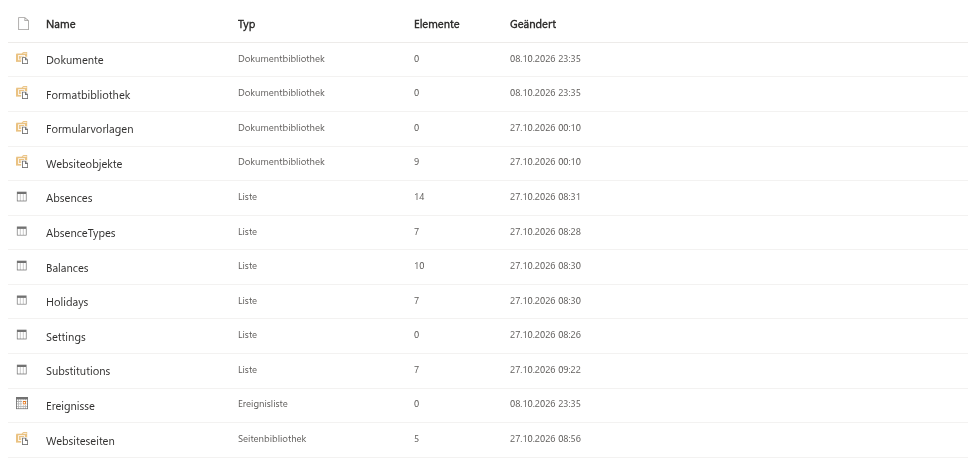Click element count 7 for AbsenceTypes

point(417,232)
